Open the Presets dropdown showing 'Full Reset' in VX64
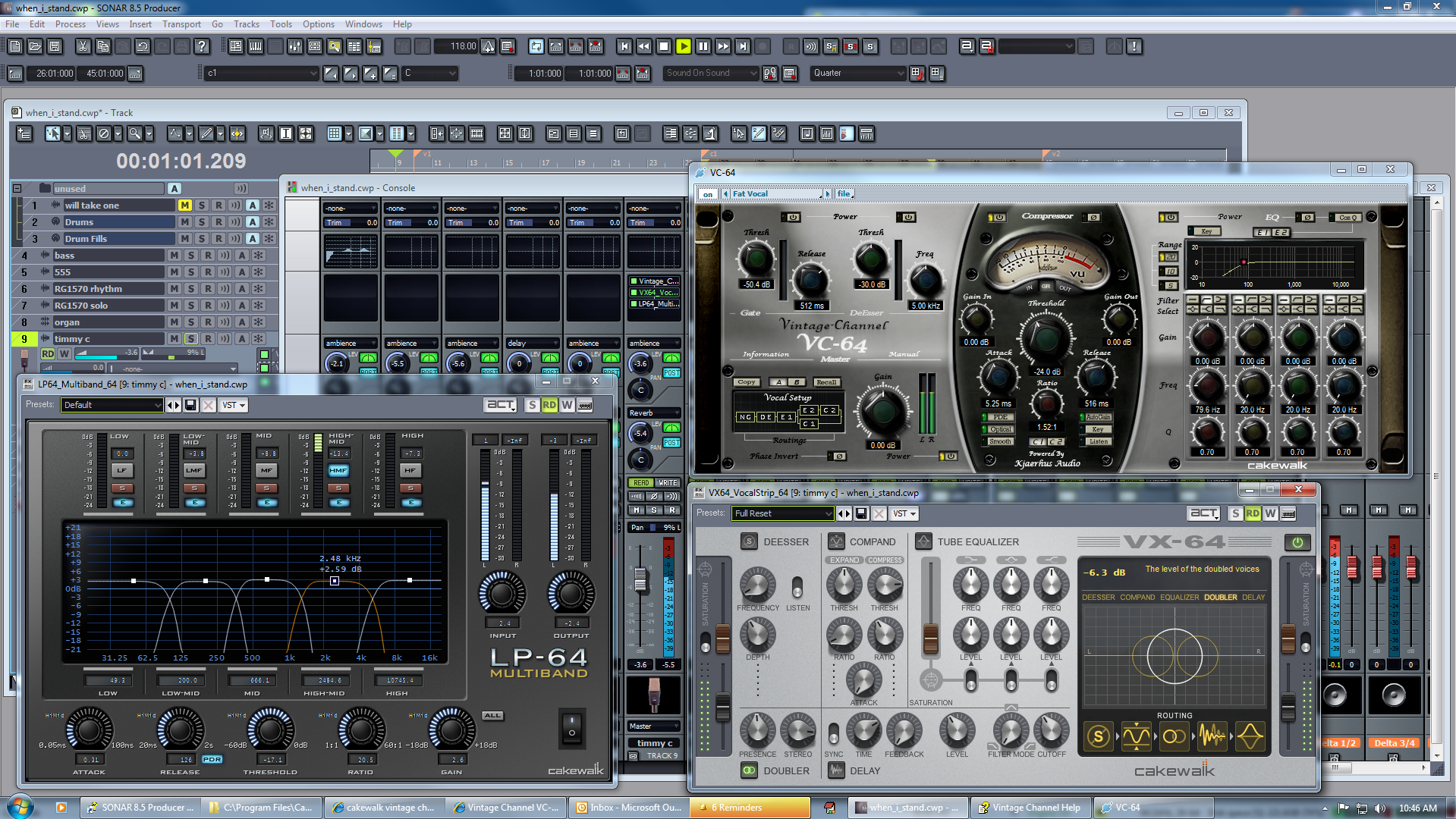Viewport: 1456px width, 819px height. [x=783, y=513]
